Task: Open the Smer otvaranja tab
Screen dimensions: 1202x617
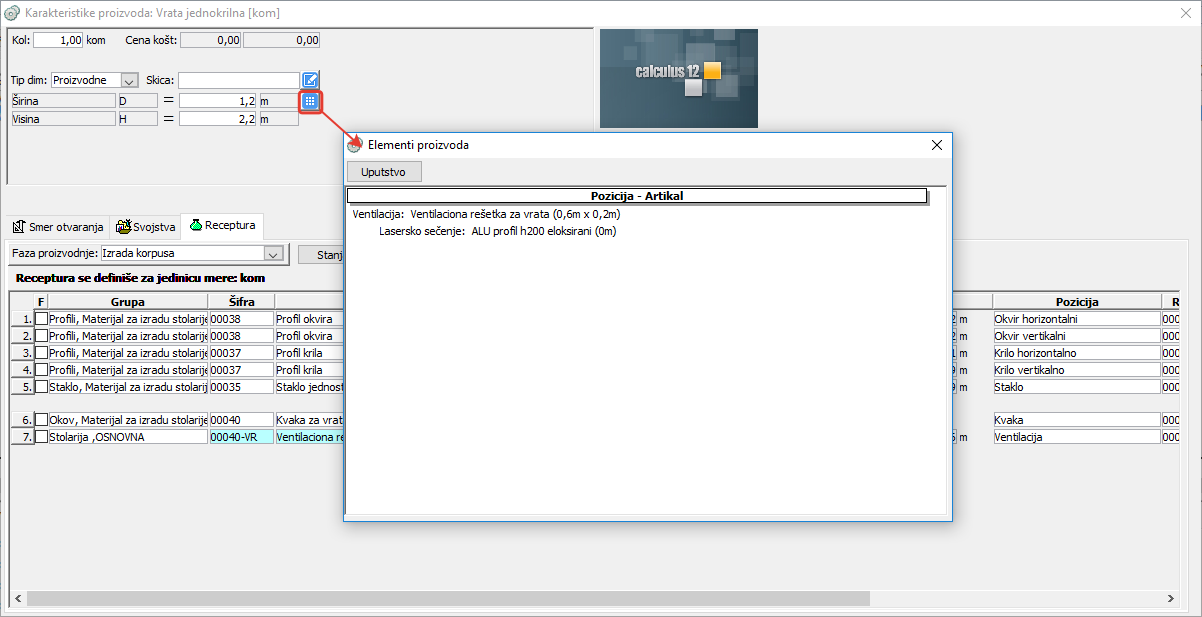Action: tap(58, 227)
